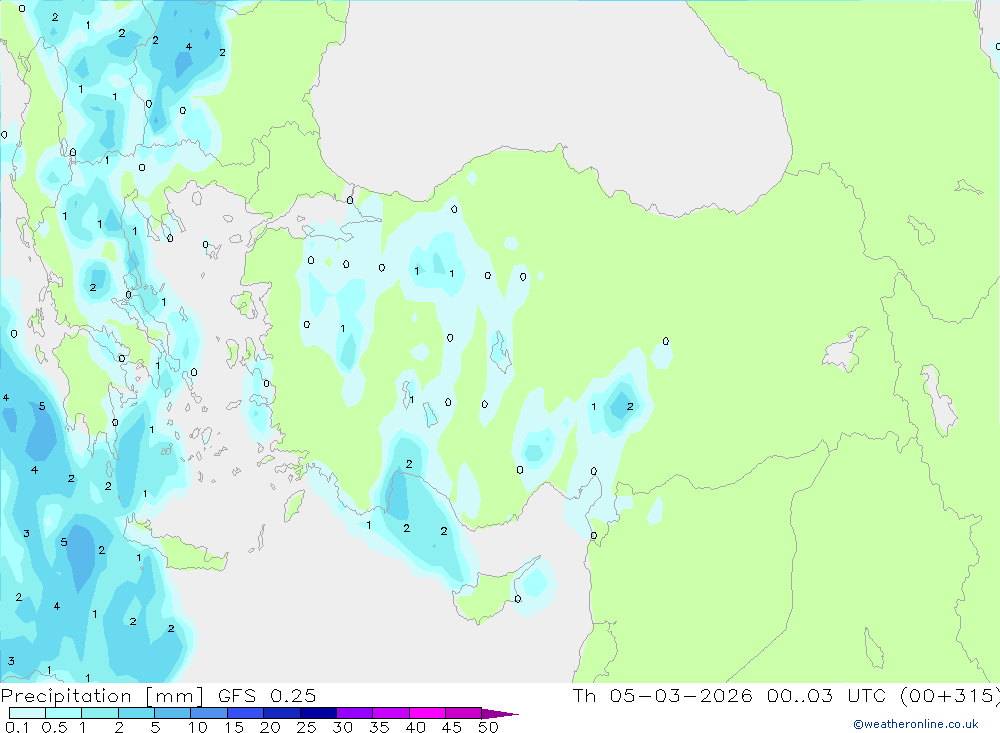This screenshot has width=1000, height=733.
Task: Click the '25' legend scale label
Action: [307, 727]
